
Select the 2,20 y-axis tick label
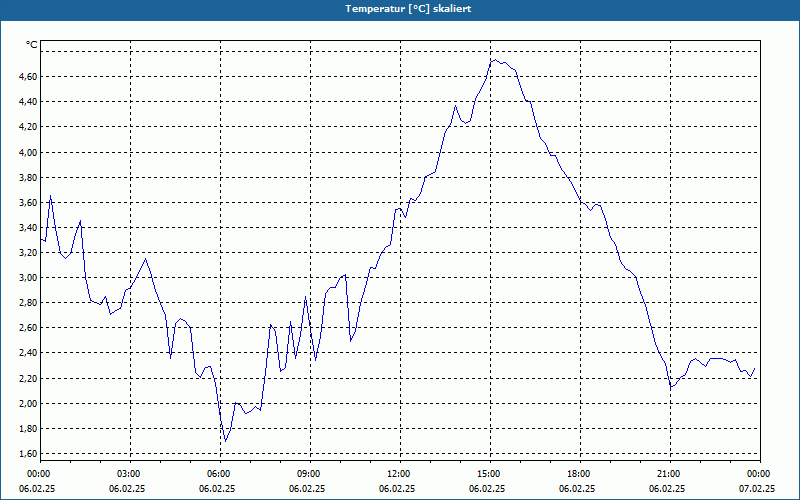coord(28,378)
